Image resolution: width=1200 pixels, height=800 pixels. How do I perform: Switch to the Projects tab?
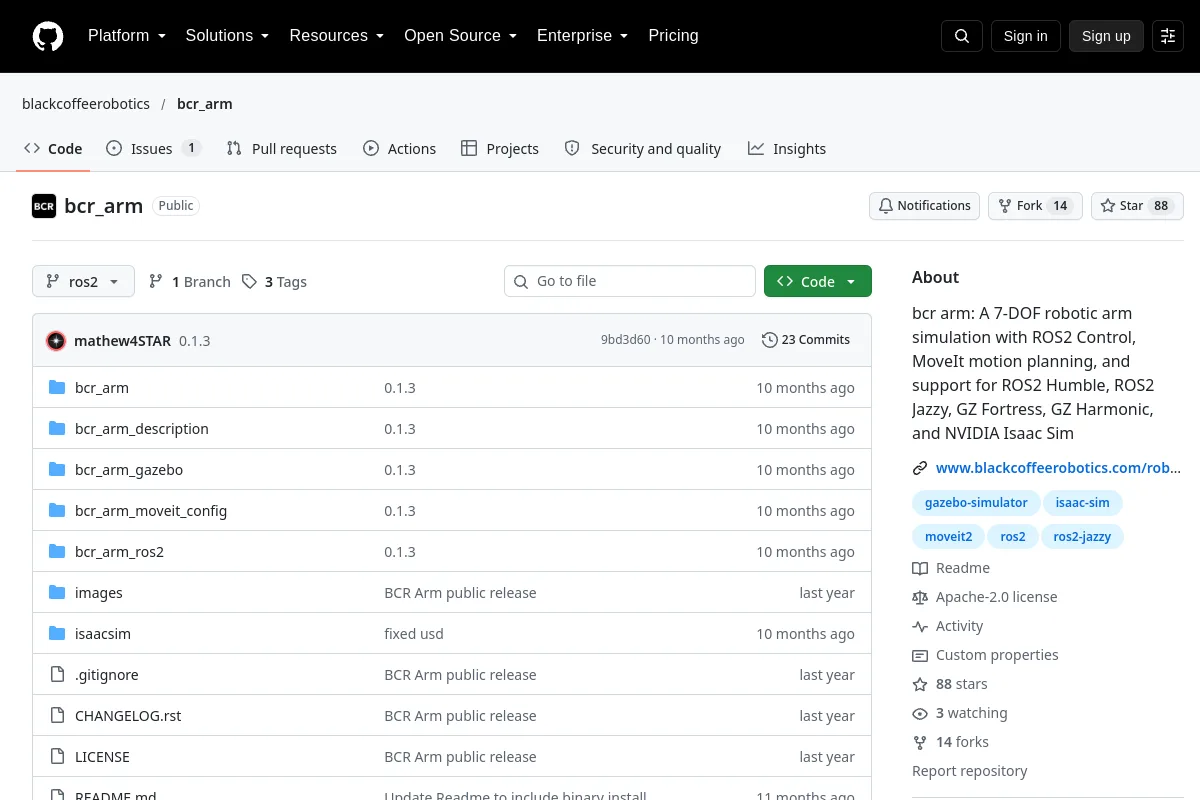(500, 148)
